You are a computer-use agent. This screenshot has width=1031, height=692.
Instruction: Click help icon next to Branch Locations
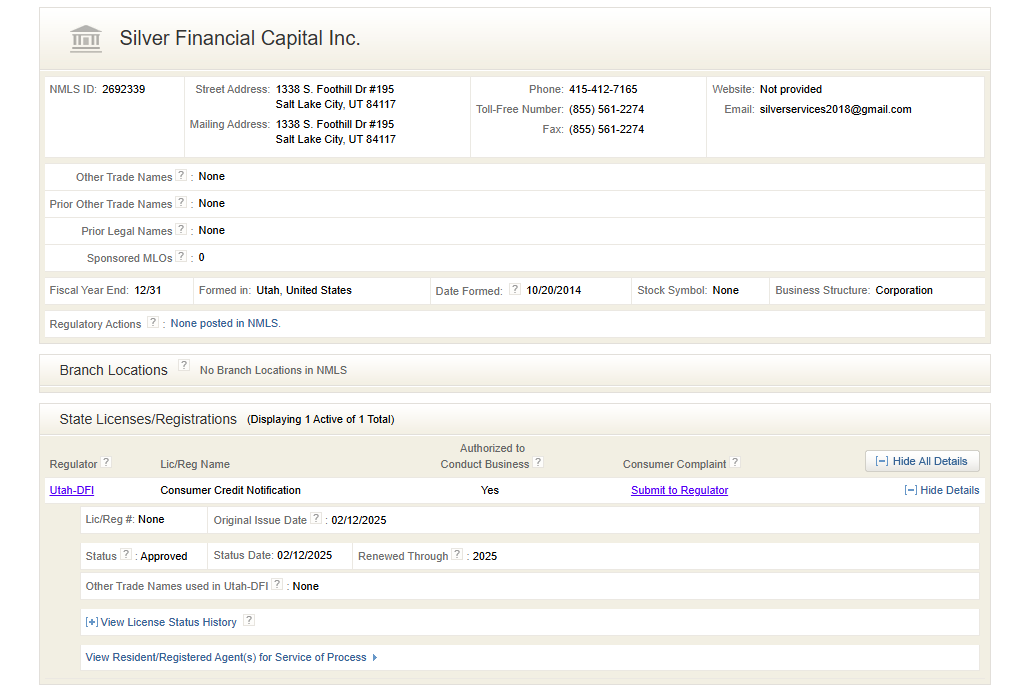coord(184,366)
